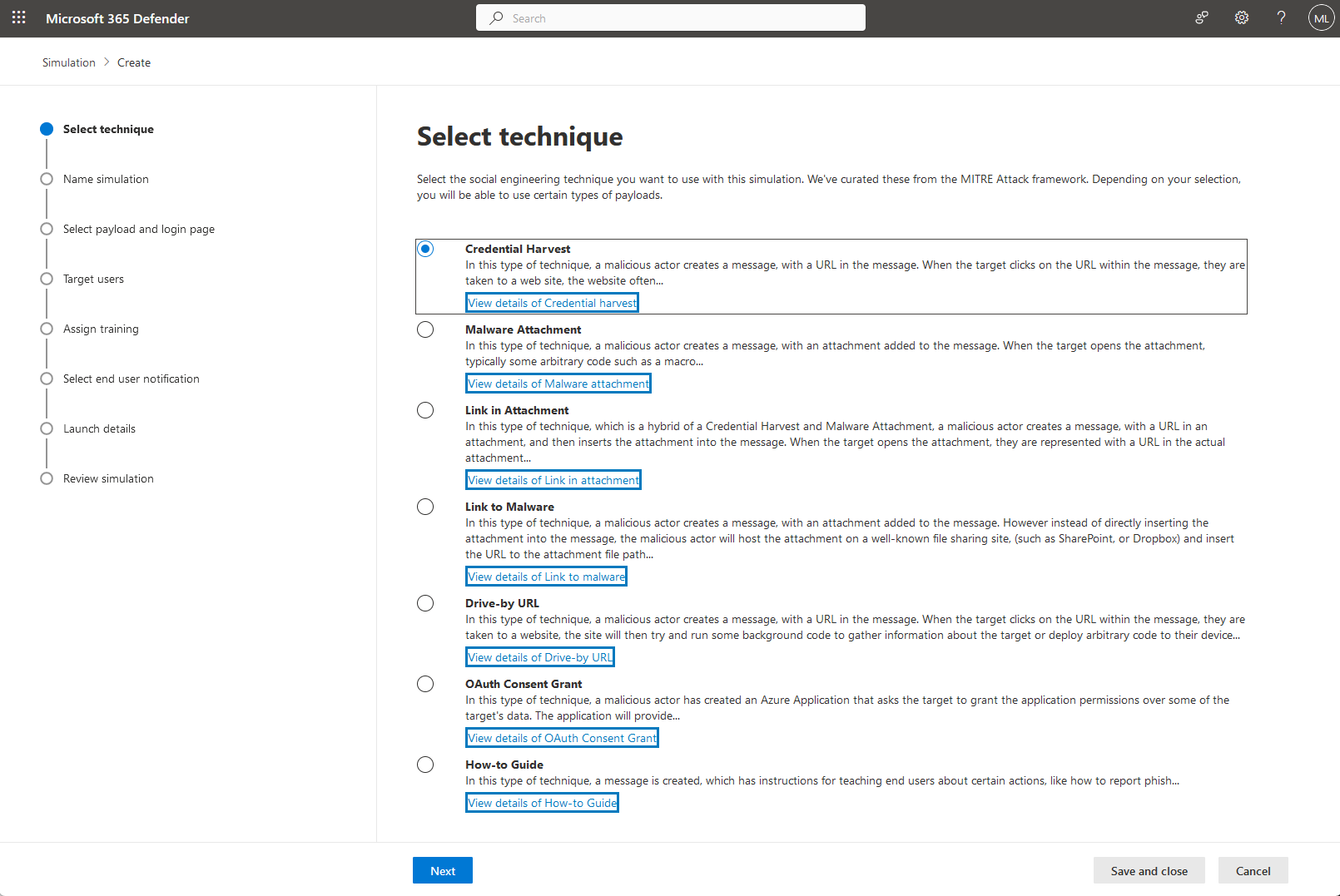Click the help question mark icon

[x=1281, y=17]
